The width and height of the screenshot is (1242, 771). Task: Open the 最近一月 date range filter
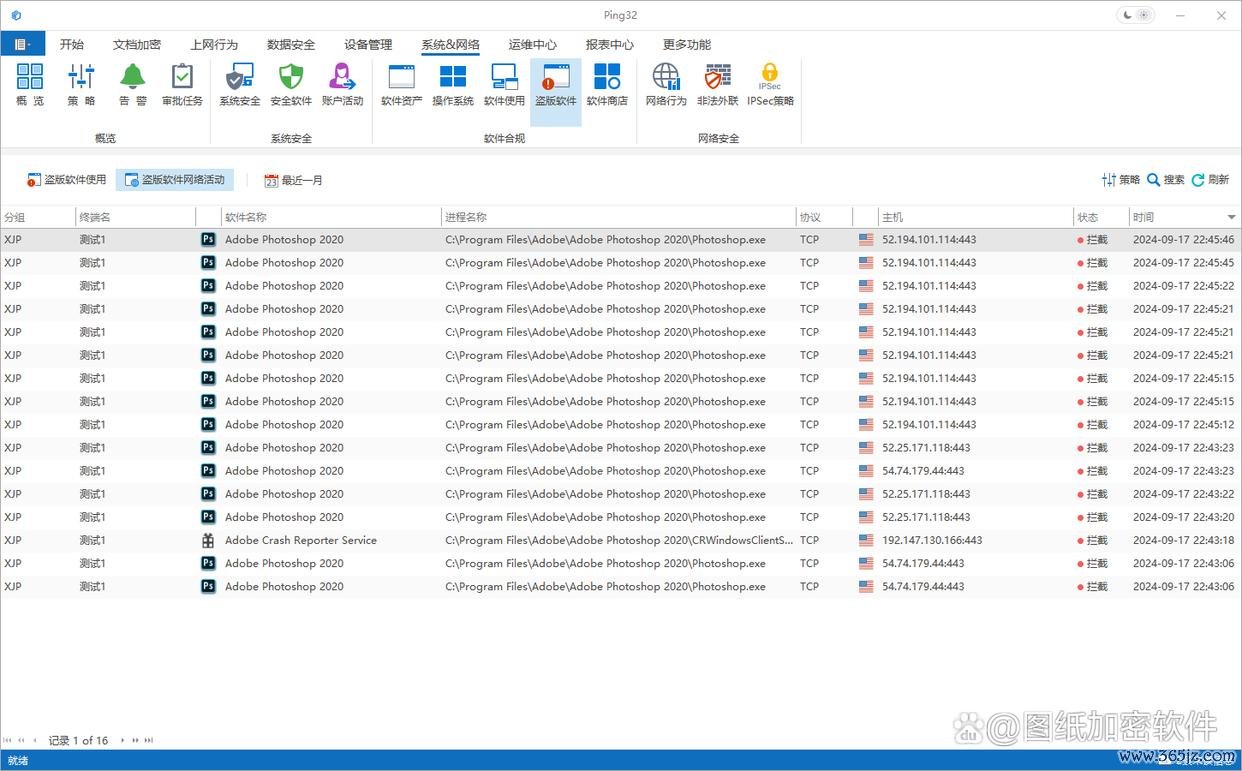pyautogui.click(x=293, y=180)
